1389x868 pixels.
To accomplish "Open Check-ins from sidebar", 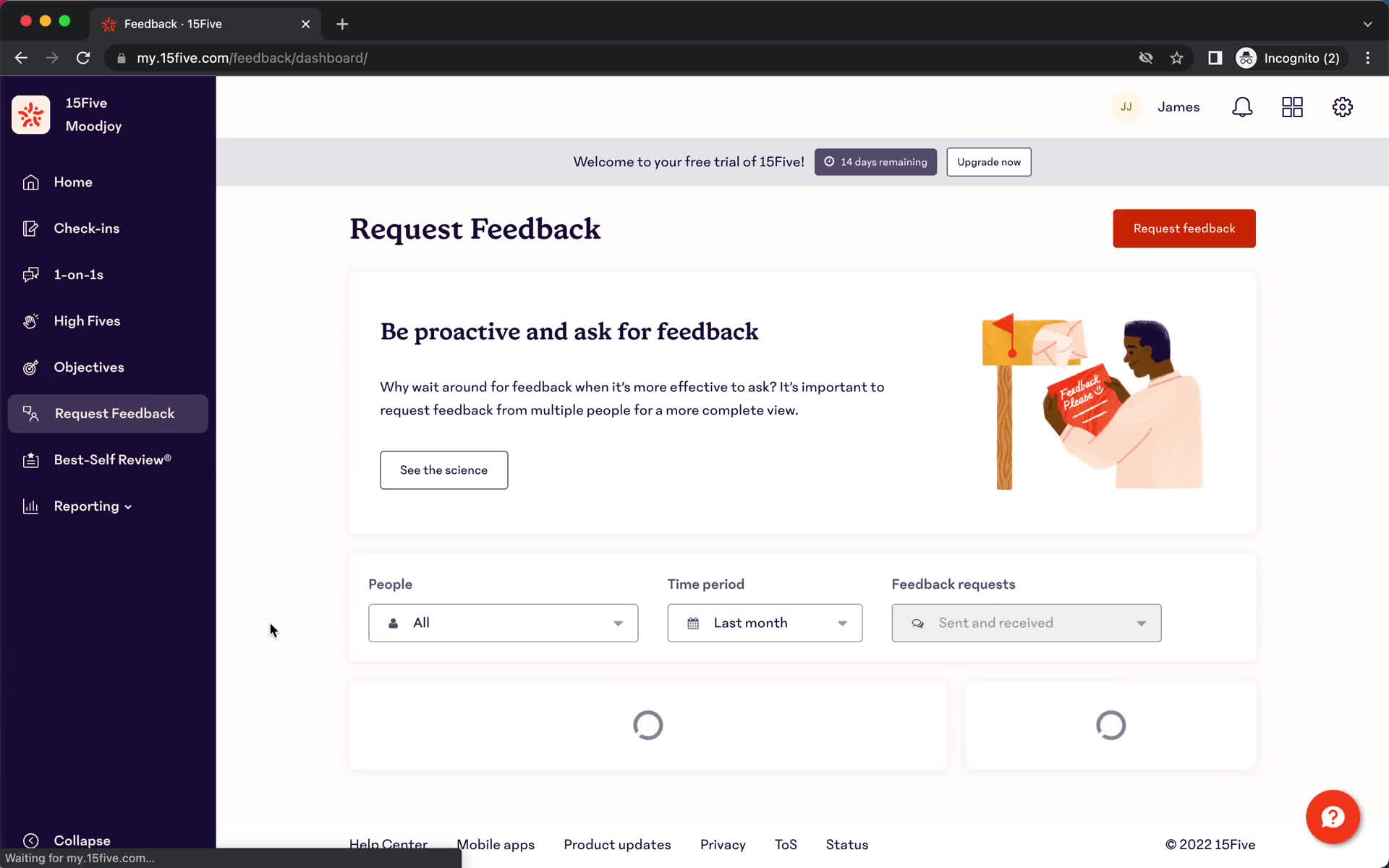I will (86, 228).
